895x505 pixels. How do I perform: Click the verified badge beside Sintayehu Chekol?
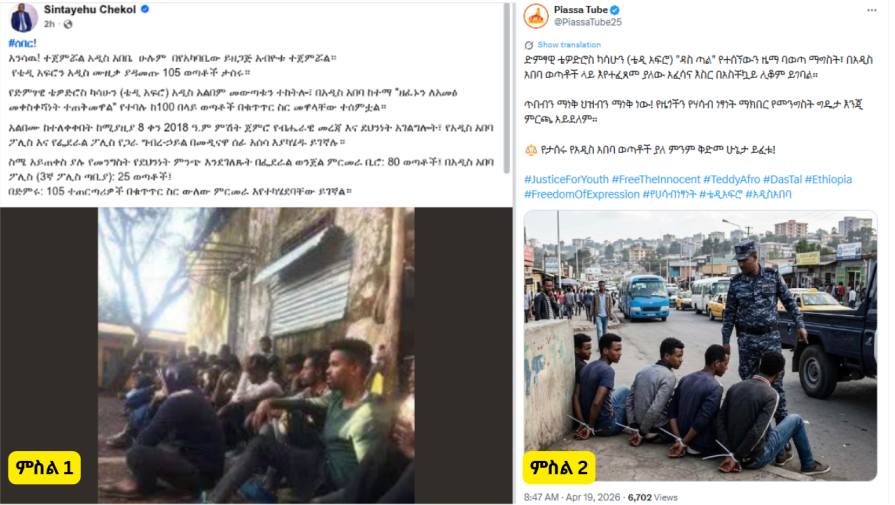[145, 9]
